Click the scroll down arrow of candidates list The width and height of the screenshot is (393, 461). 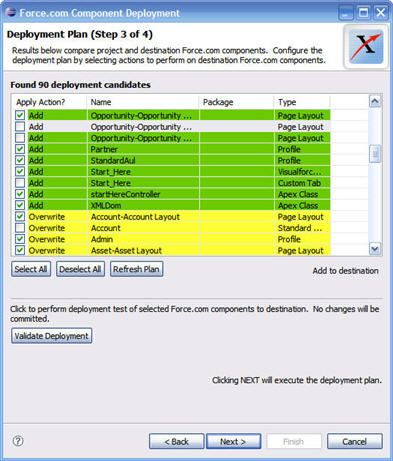tap(375, 249)
